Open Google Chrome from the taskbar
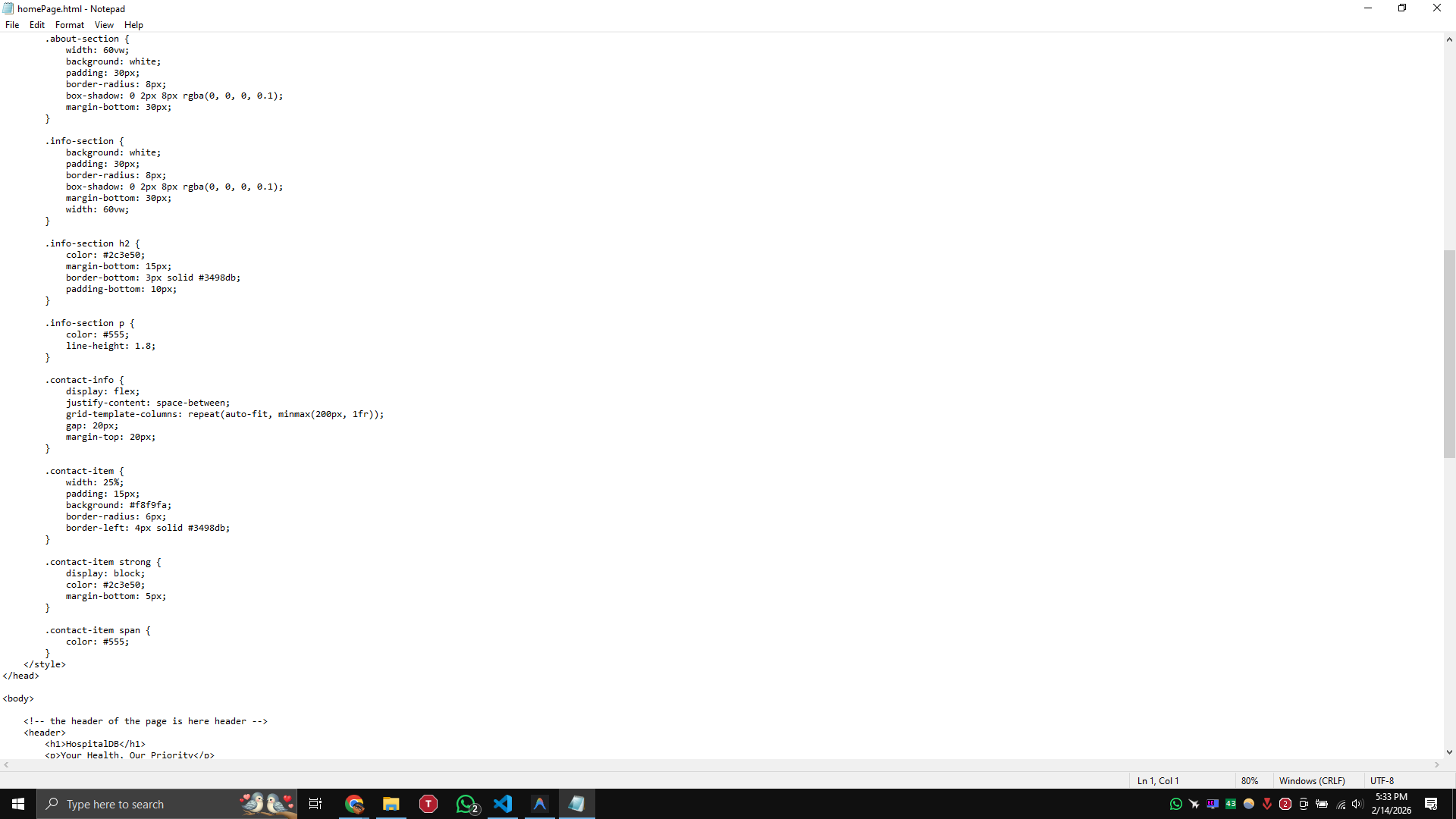The image size is (1456, 819). point(354,804)
